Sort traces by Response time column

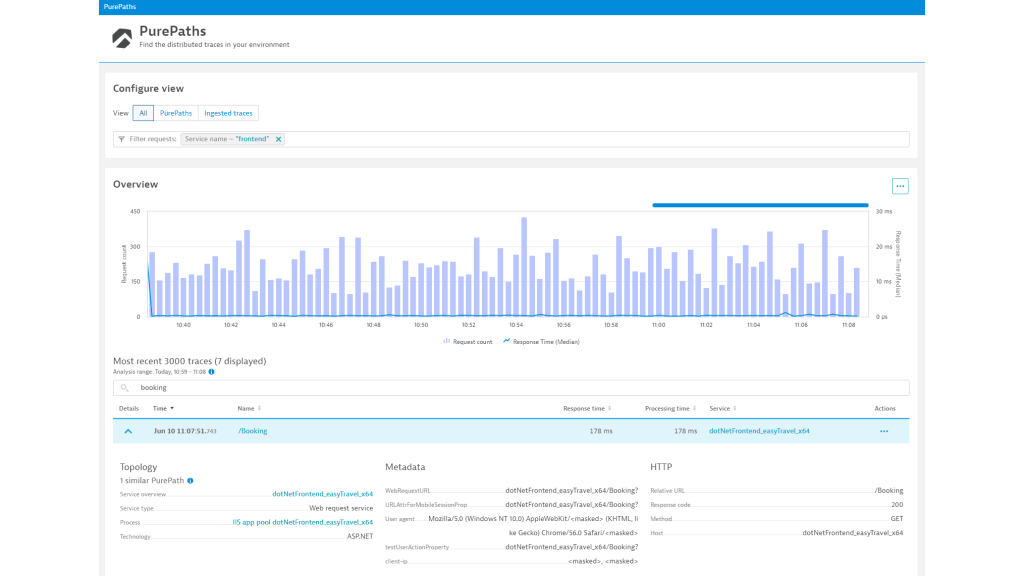coord(586,408)
